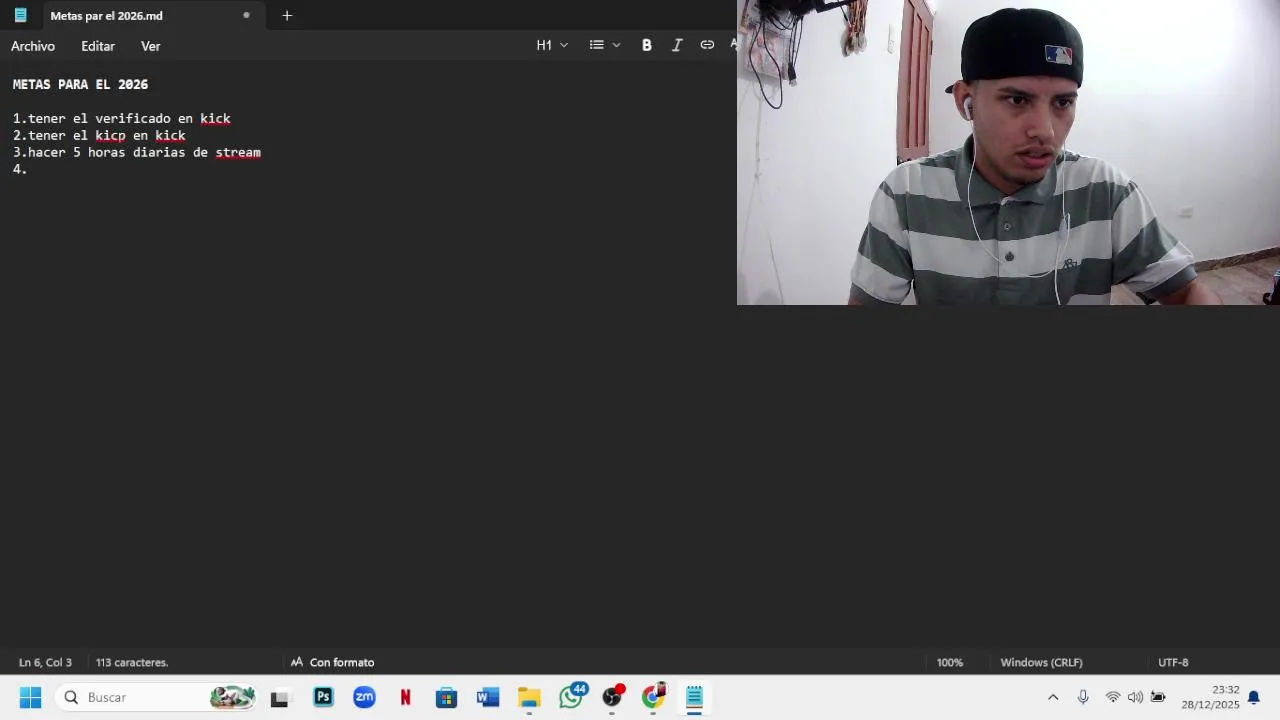Click the microphone tray icon

(x=1083, y=697)
